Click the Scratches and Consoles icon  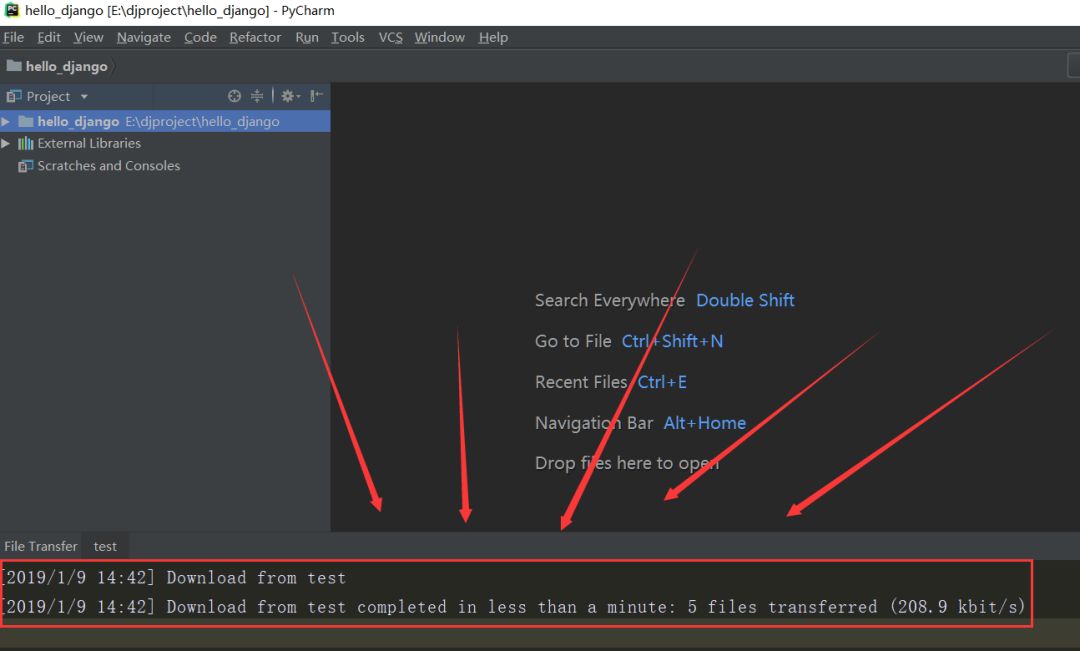(25, 165)
